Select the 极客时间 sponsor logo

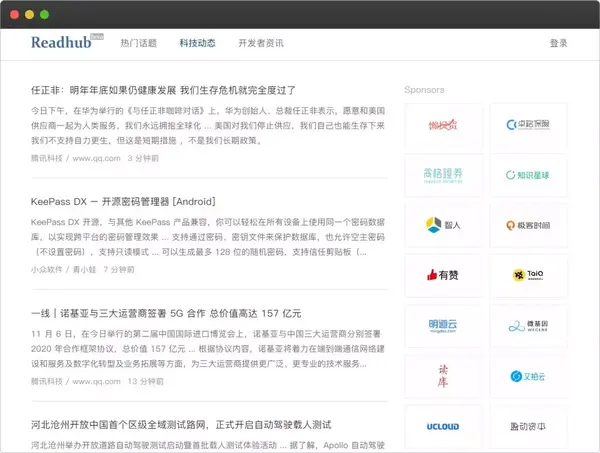pyautogui.click(x=528, y=225)
